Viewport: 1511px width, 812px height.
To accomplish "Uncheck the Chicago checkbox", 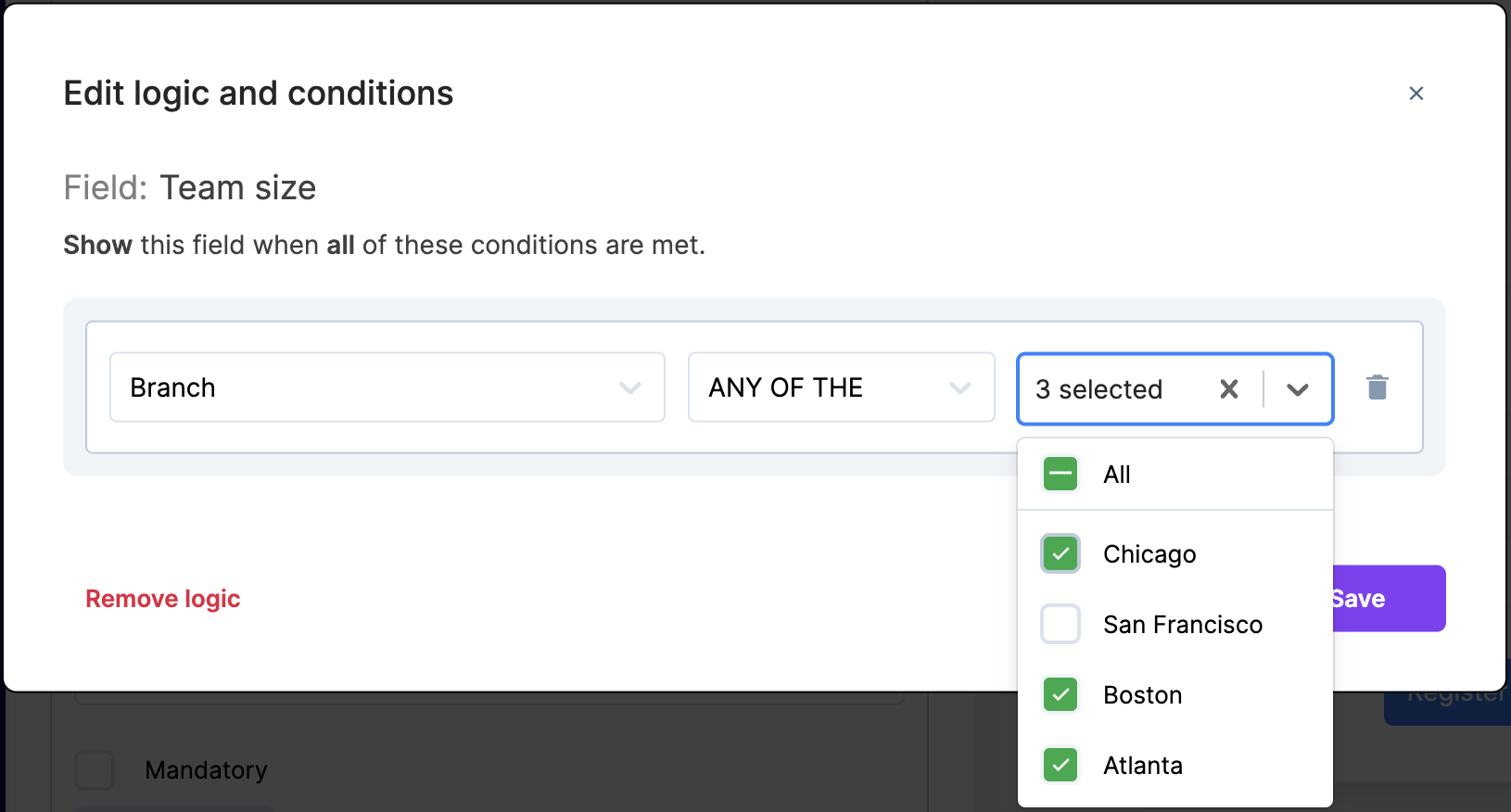I will click(x=1060, y=554).
